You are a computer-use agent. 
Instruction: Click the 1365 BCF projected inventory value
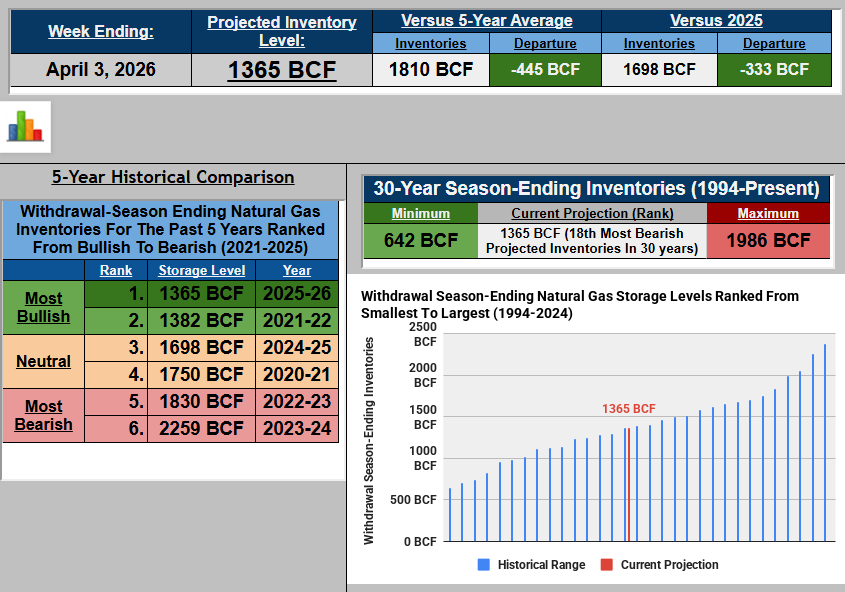pyautogui.click(x=281, y=70)
